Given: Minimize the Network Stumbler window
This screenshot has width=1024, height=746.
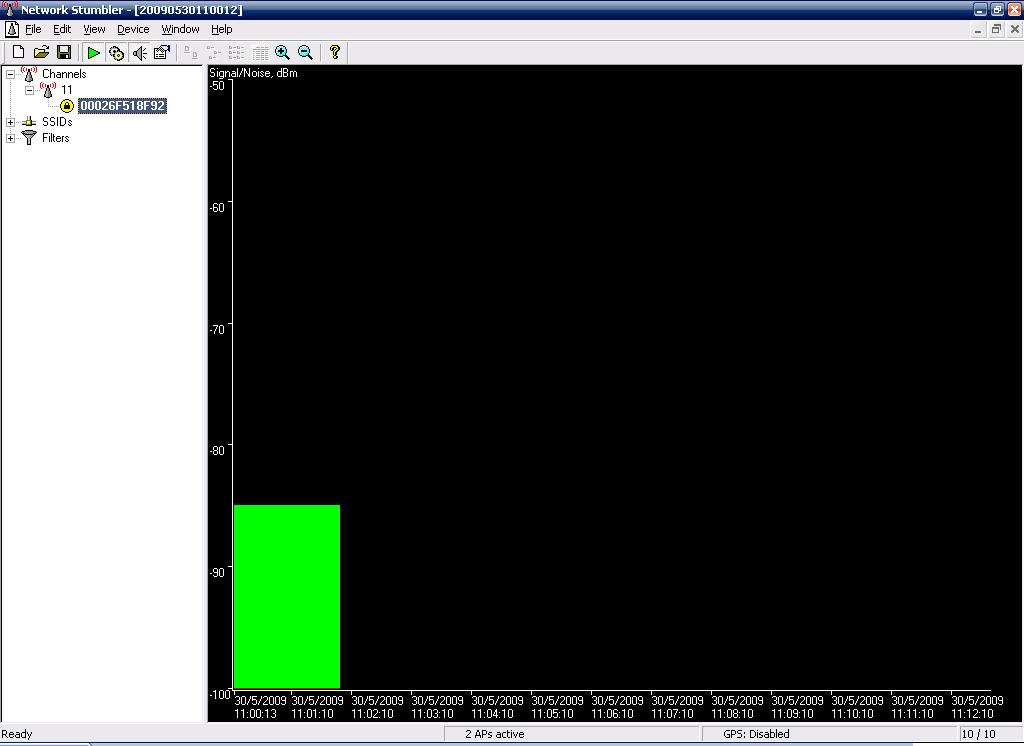Looking at the screenshot, I should [980, 9].
